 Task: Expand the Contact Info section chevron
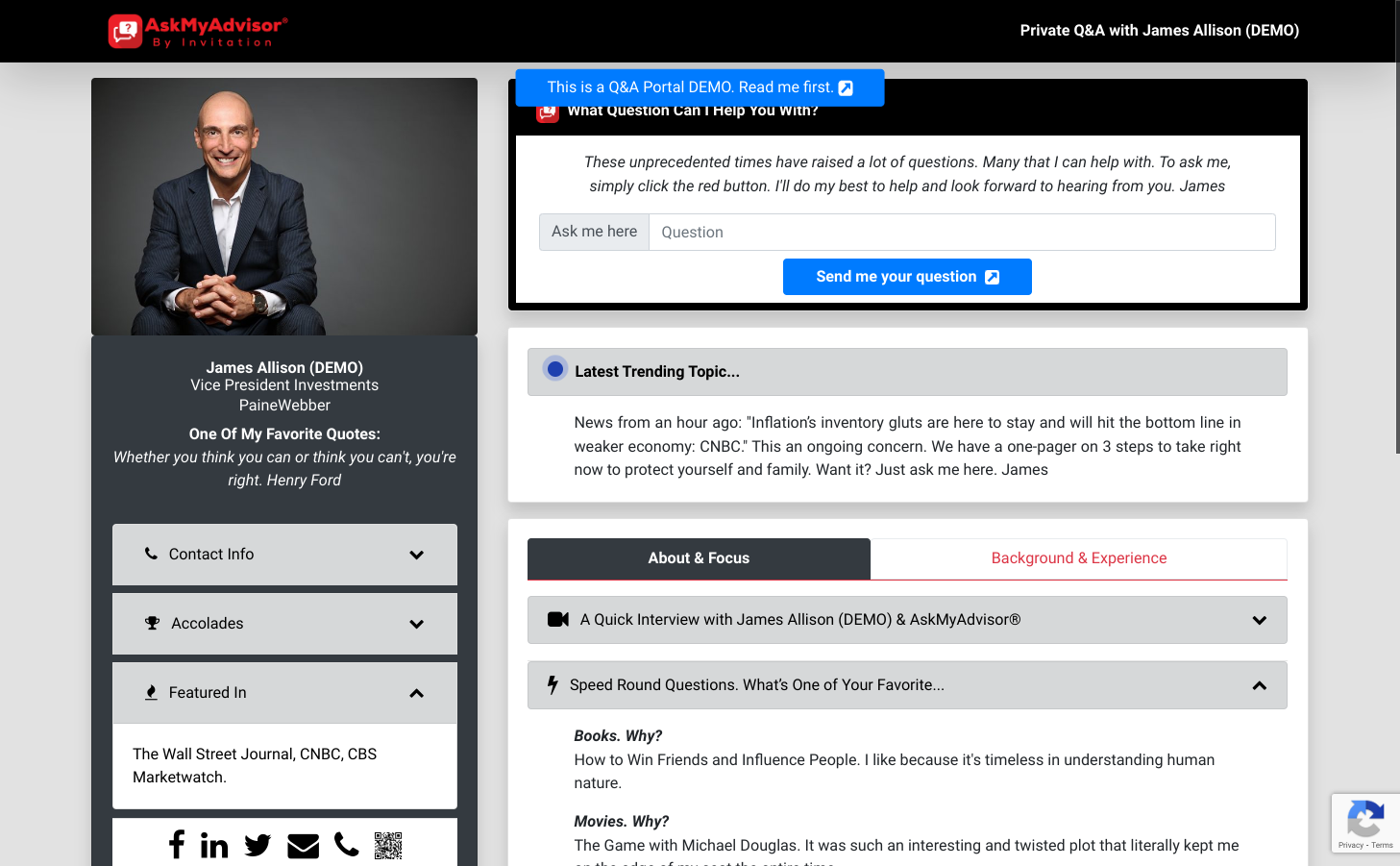pos(417,555)
